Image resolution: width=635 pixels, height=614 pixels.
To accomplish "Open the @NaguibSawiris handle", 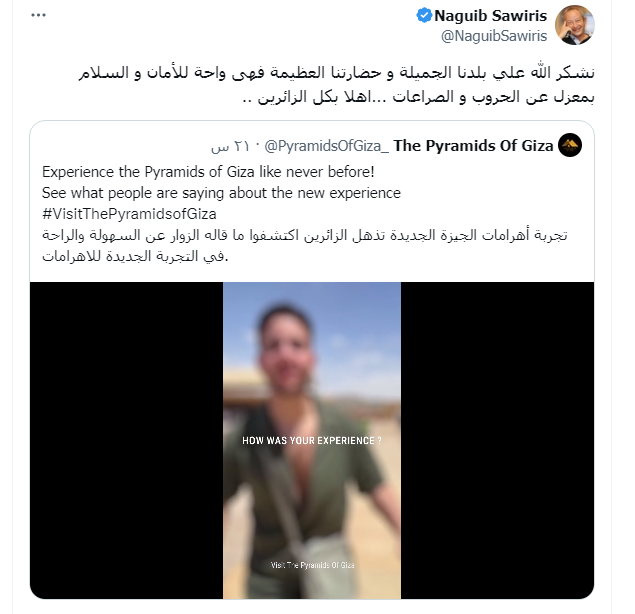I will [x=494, y=36].
